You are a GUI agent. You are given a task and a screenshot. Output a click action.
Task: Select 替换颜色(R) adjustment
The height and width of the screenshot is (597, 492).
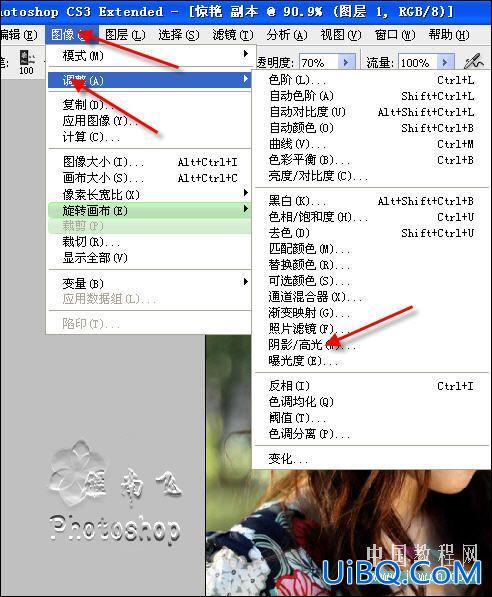[372, 265]
